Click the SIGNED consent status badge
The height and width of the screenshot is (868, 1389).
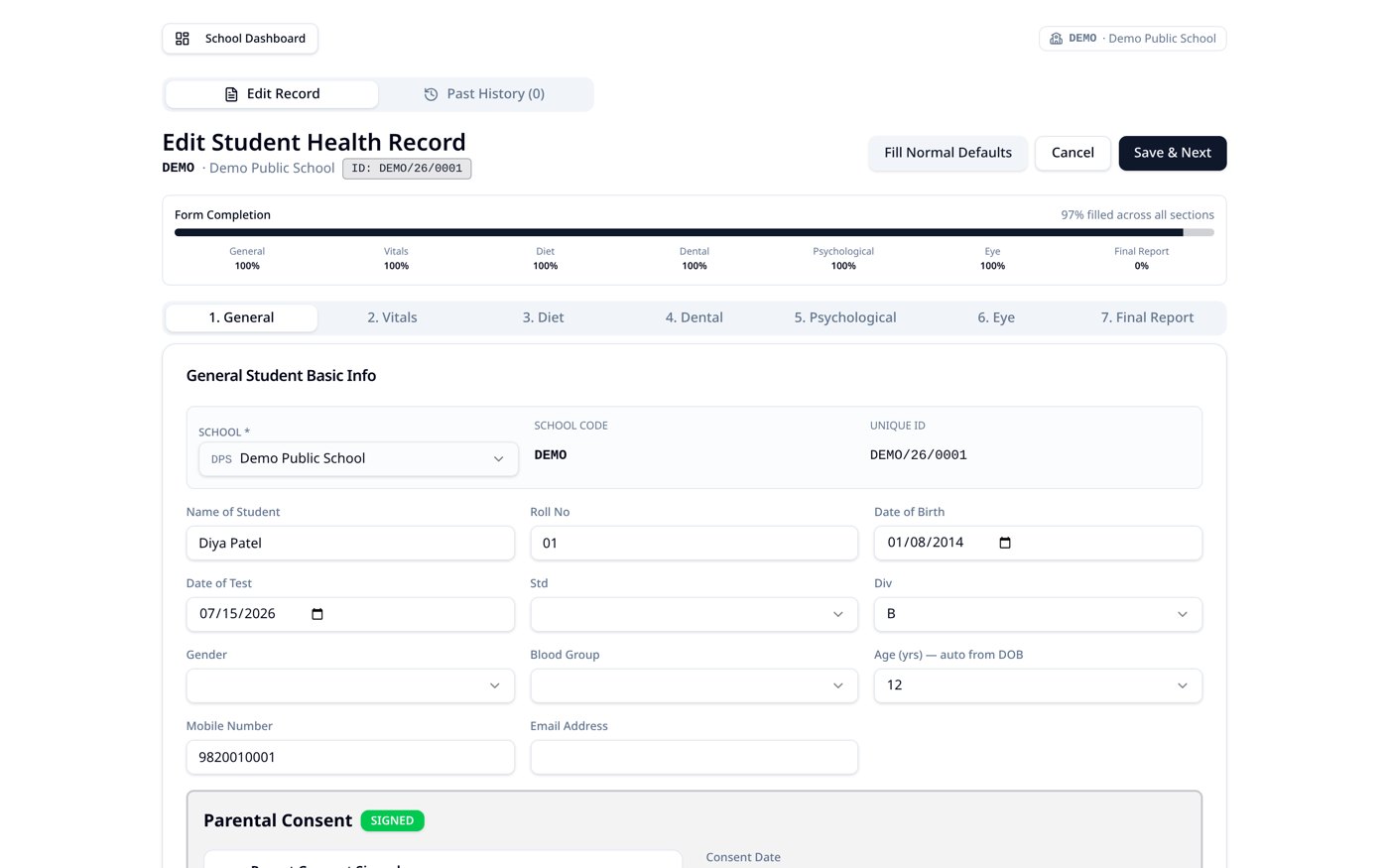392,820
